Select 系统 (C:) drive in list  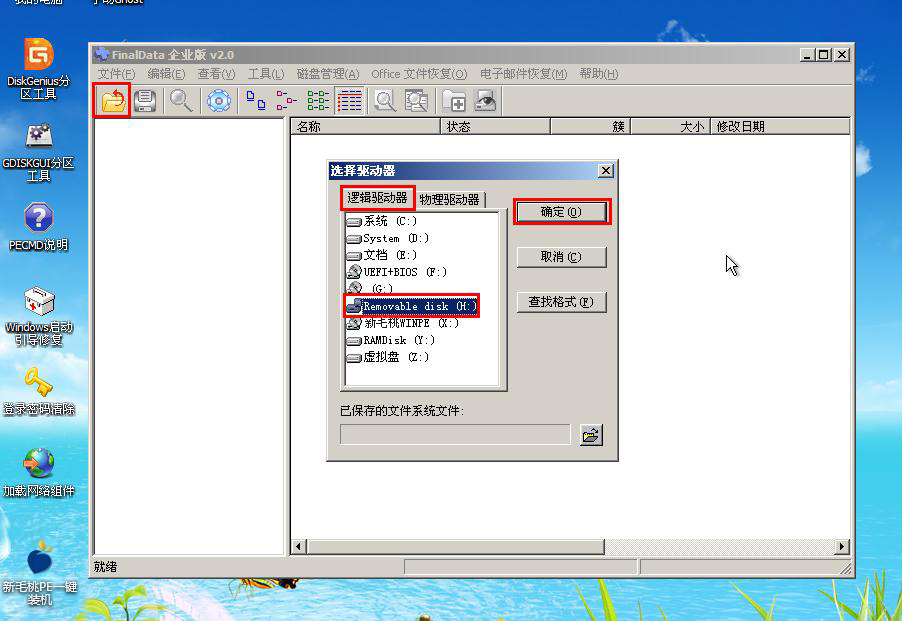(382, 221)
